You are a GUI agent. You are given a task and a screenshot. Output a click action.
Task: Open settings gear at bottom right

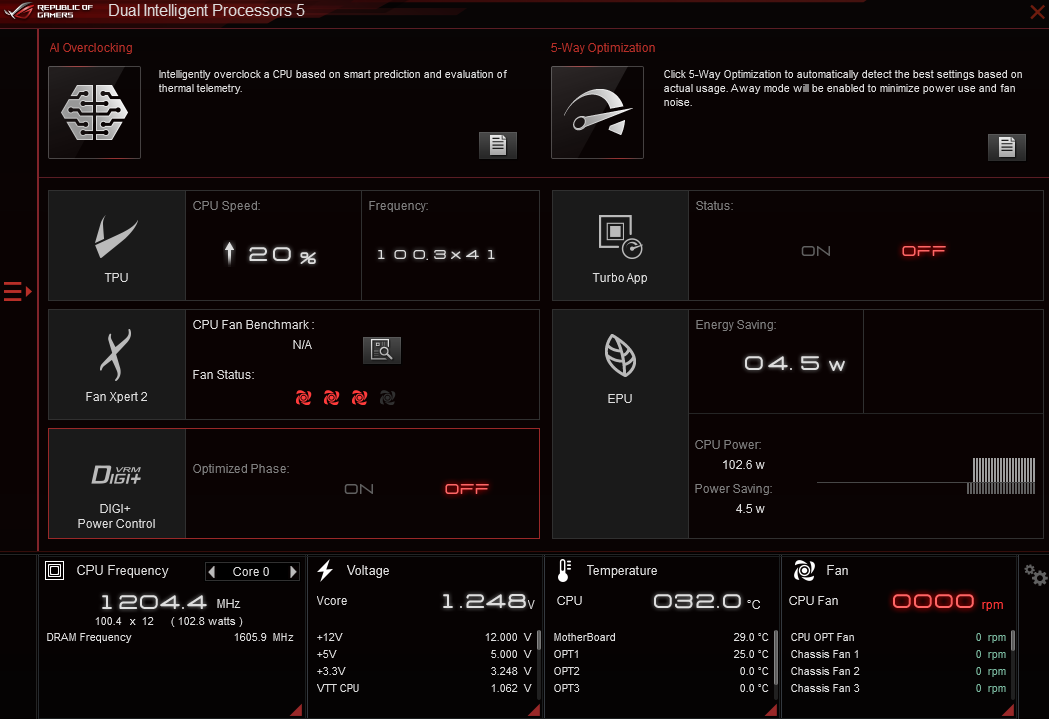1035,575
